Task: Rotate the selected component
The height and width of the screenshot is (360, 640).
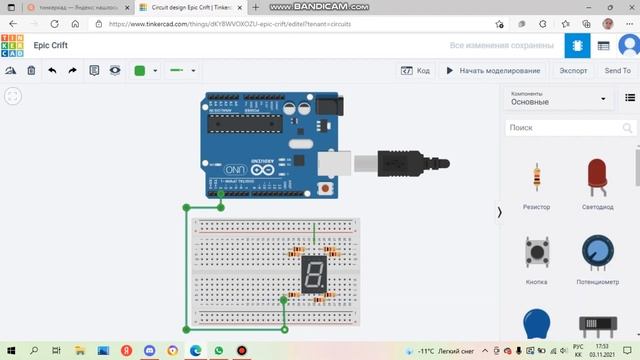Action: click(11, 71)
